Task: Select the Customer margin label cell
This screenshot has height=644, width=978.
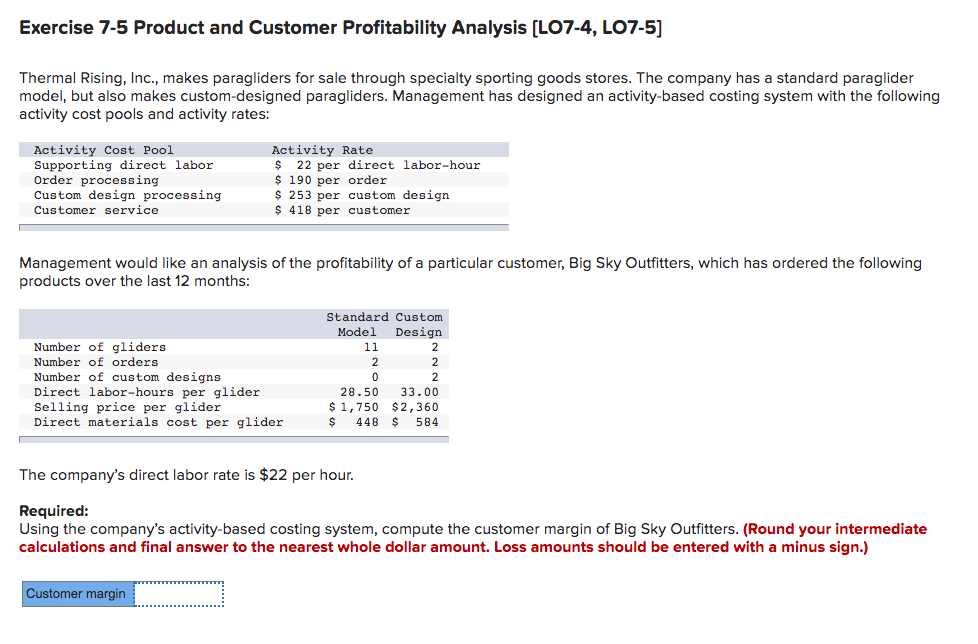Action: [77, 594]
